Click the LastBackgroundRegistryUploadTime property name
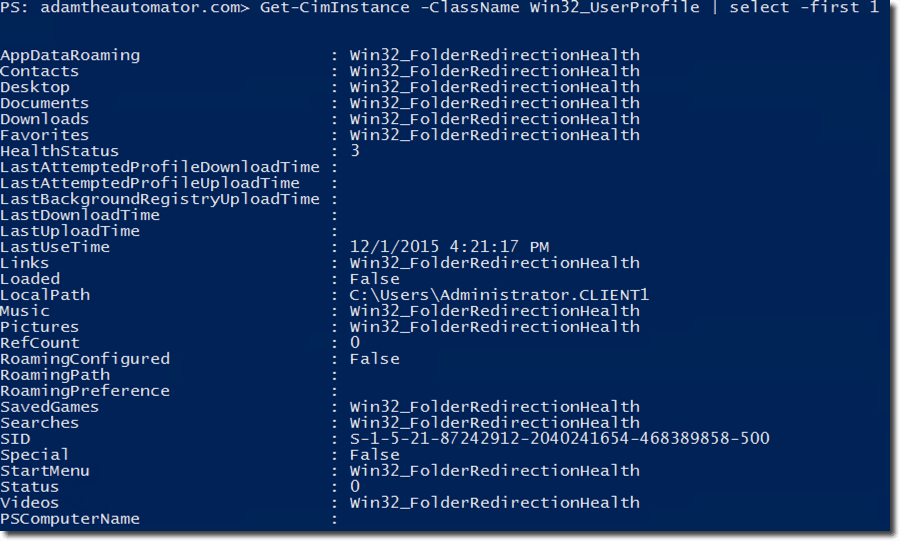This screenshot has height=541, width=900. coord(160,199)
